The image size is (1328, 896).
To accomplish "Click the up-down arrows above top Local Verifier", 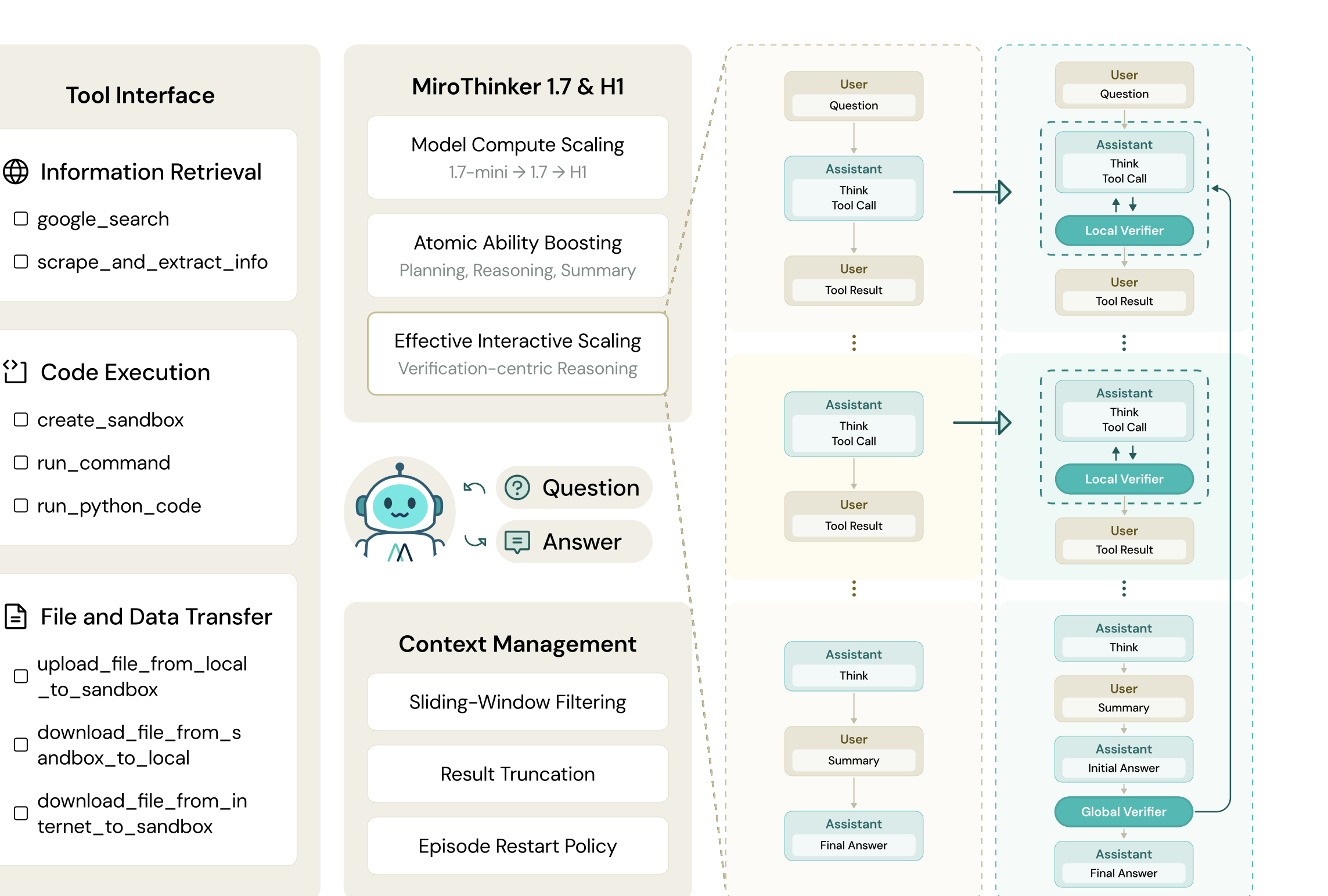I will [x=1124, y=204].
